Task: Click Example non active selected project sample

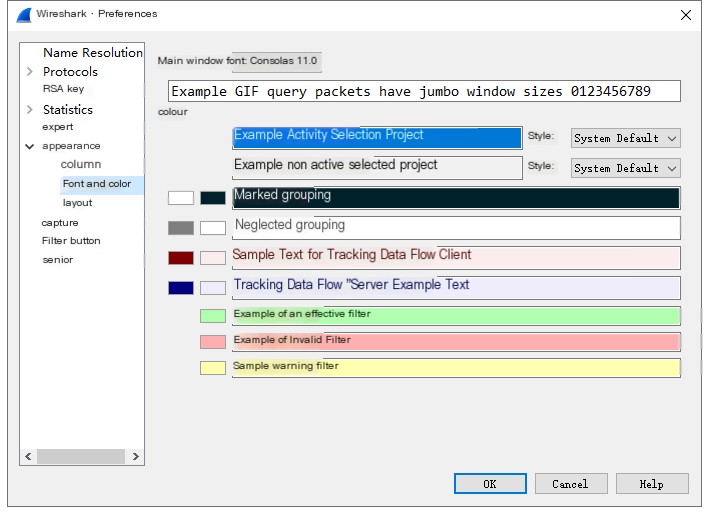Action: [377, 168]
